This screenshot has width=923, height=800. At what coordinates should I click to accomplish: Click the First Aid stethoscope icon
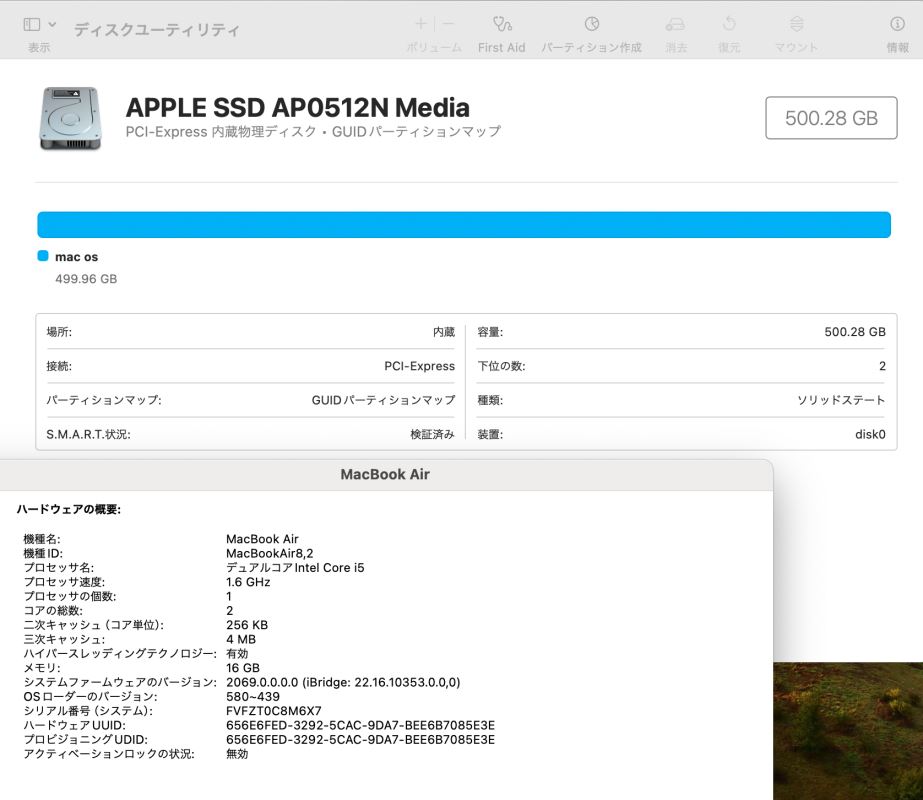pyautogui.click(x=501, y=24)
